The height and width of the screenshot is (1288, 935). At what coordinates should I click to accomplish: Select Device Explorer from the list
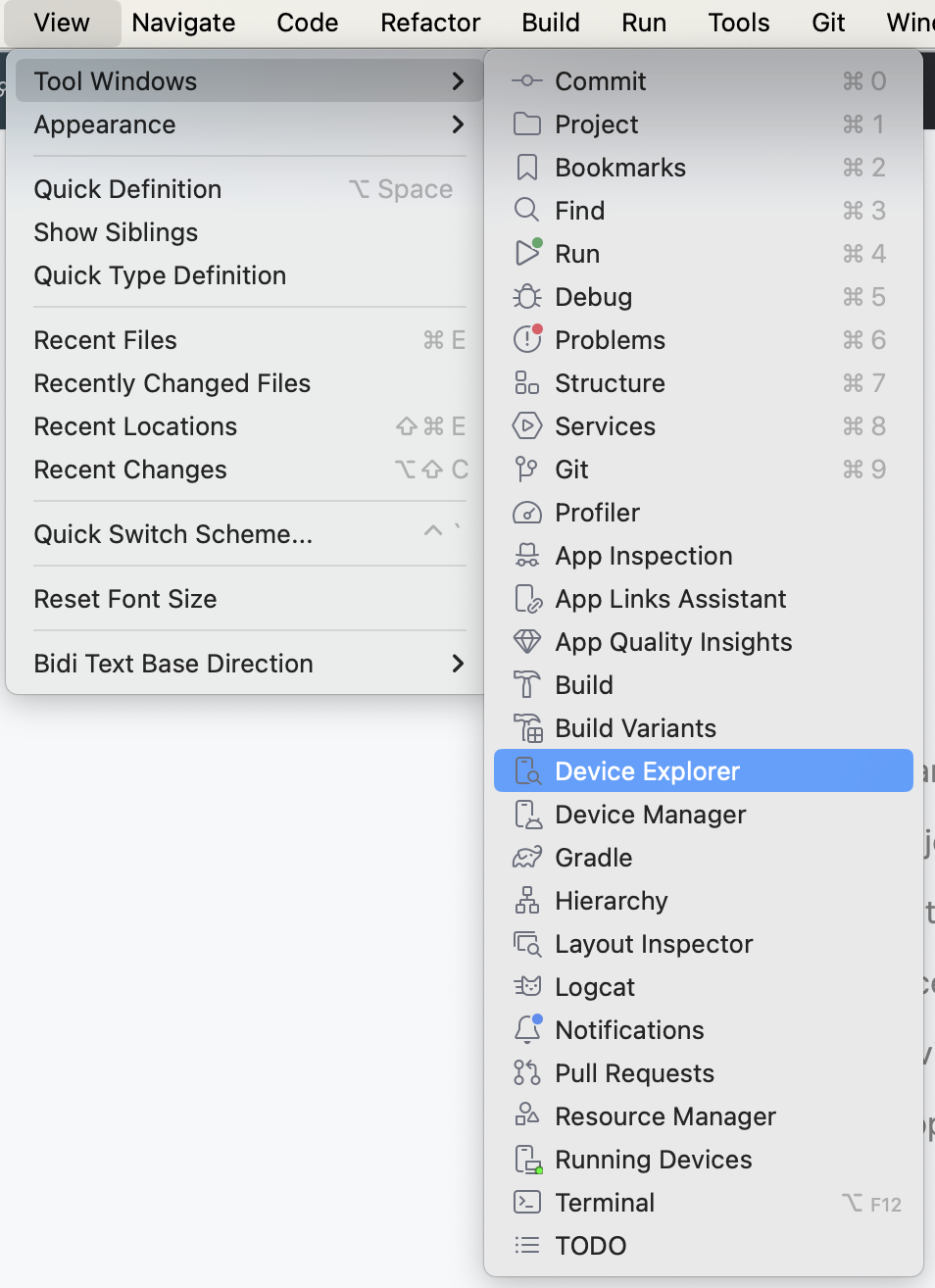click(x=647, y=771)
